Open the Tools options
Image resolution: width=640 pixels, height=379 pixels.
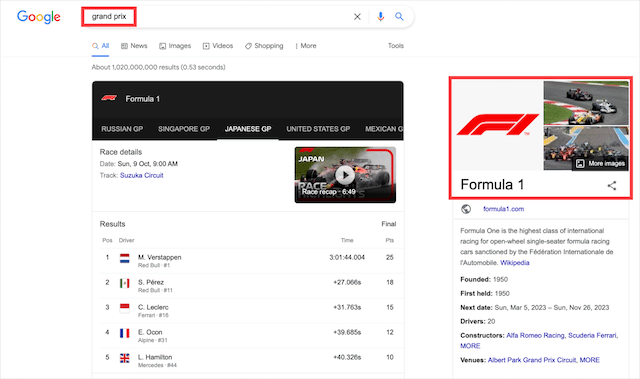(396, 46)
